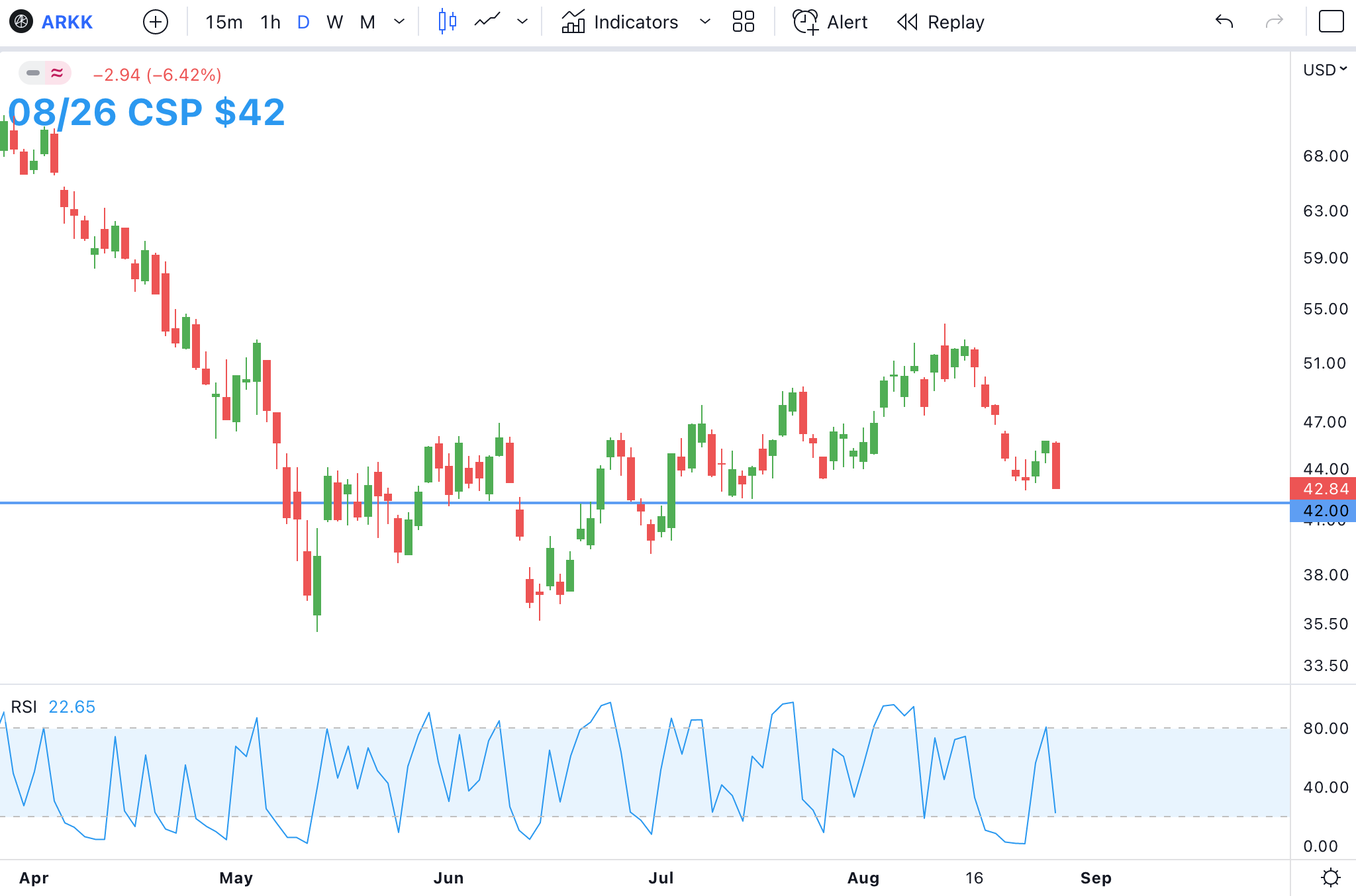Screen dimensions: 1356x896
Task: Switch to the 1h timeframe
Action: tap(271, 22)
